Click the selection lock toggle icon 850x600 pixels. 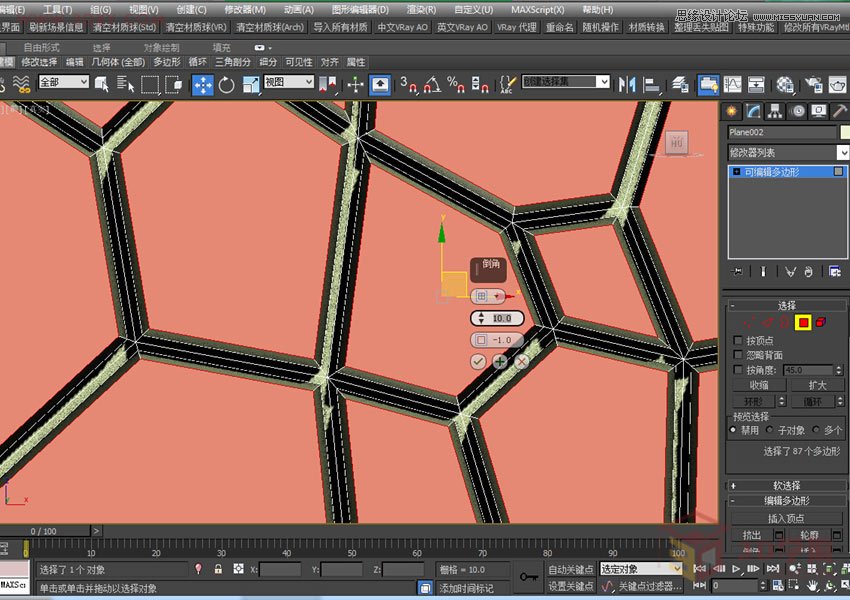tap(217, 569)
